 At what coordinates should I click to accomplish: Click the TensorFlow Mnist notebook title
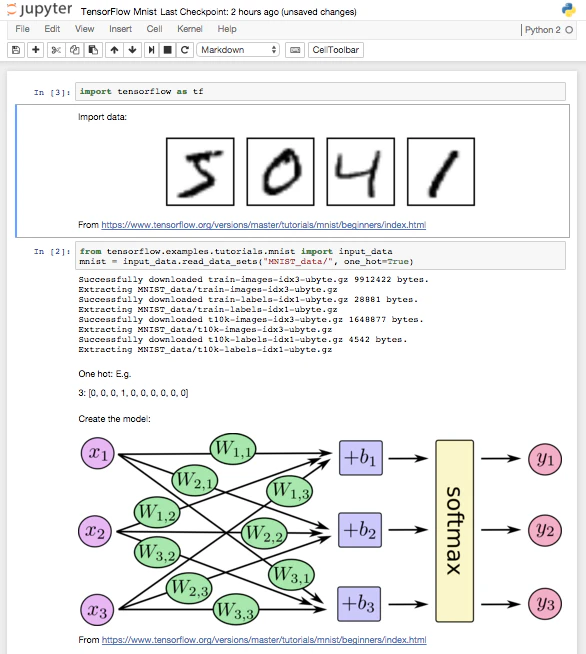click(119, 12)
